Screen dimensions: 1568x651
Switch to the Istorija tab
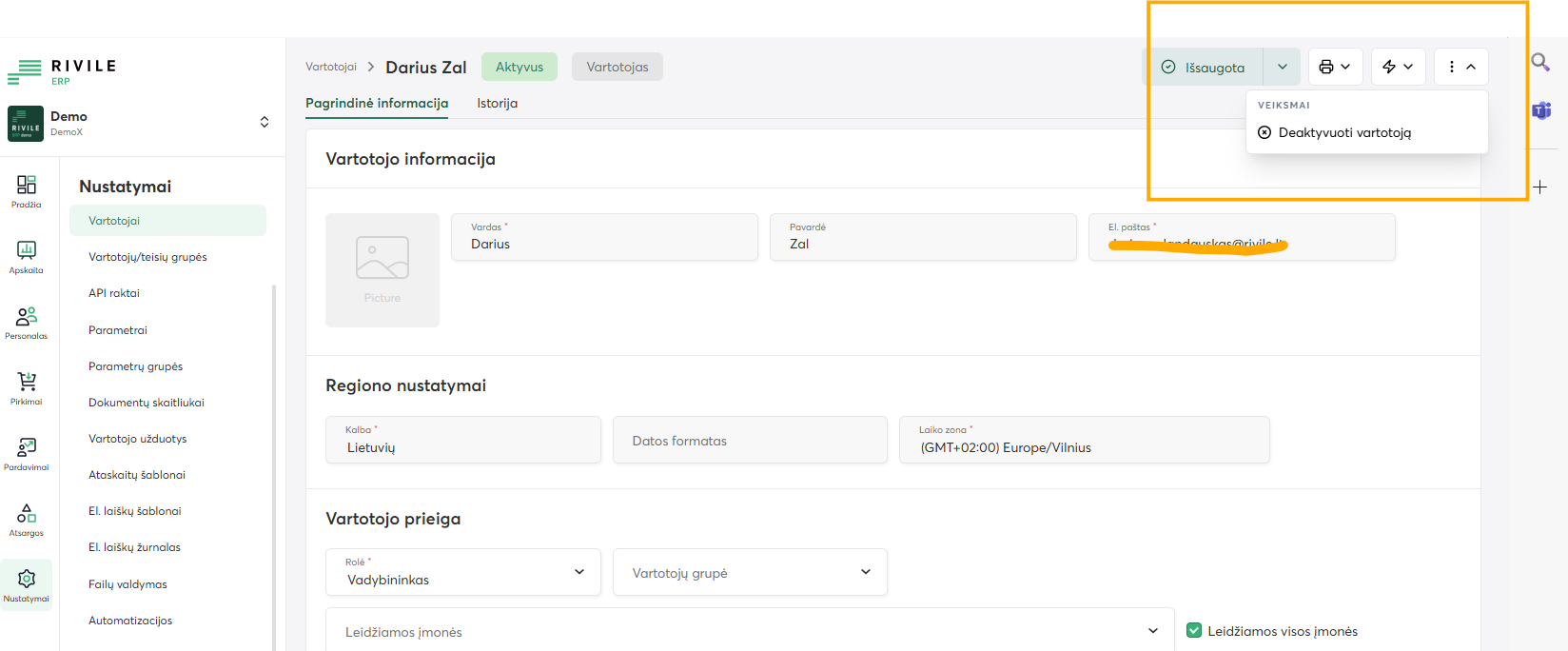coord(497,103)
